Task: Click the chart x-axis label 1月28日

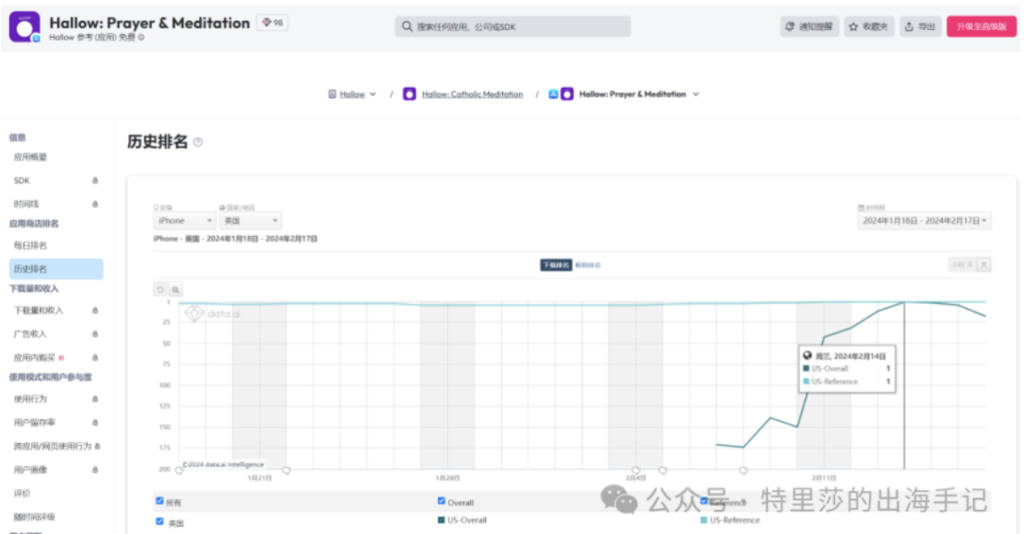Action: coord(448,478)
